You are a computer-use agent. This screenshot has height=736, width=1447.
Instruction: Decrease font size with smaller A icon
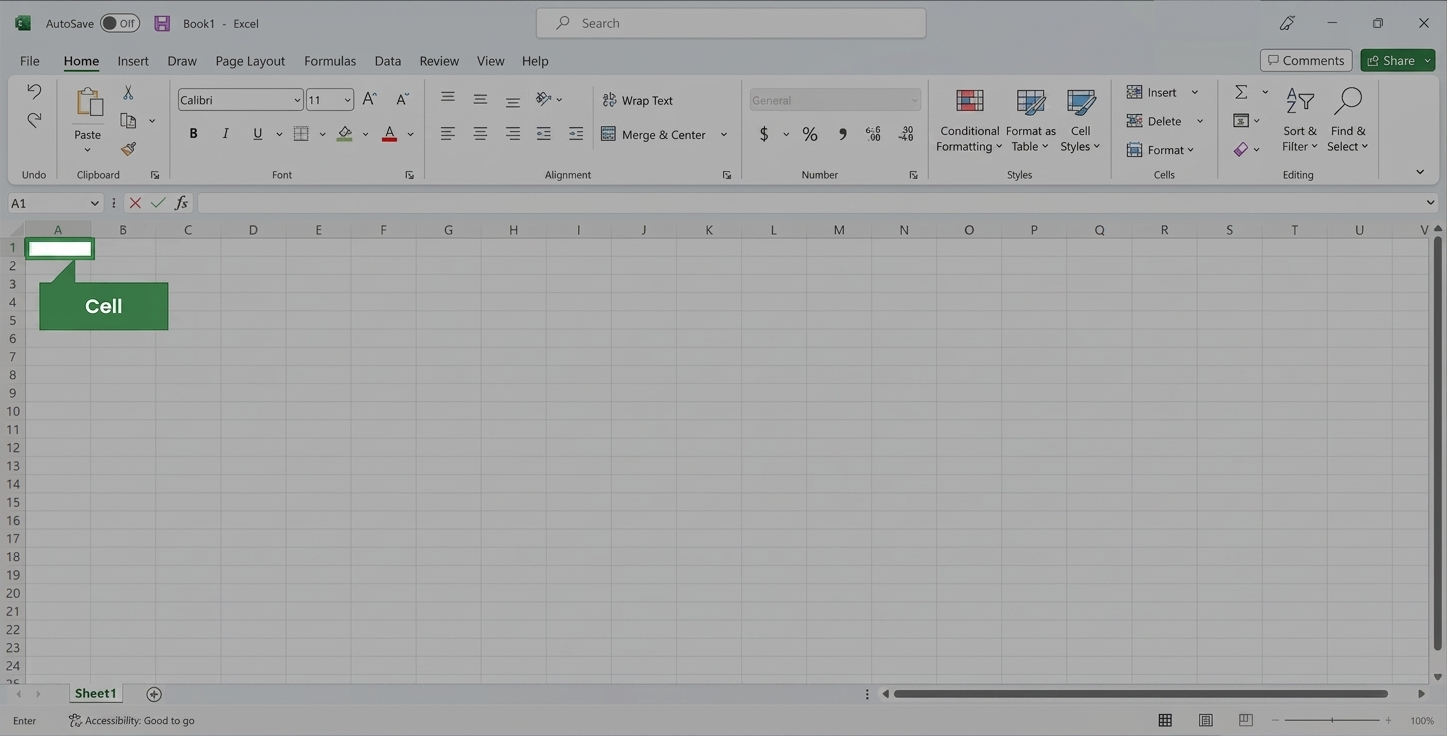point(402,99)
